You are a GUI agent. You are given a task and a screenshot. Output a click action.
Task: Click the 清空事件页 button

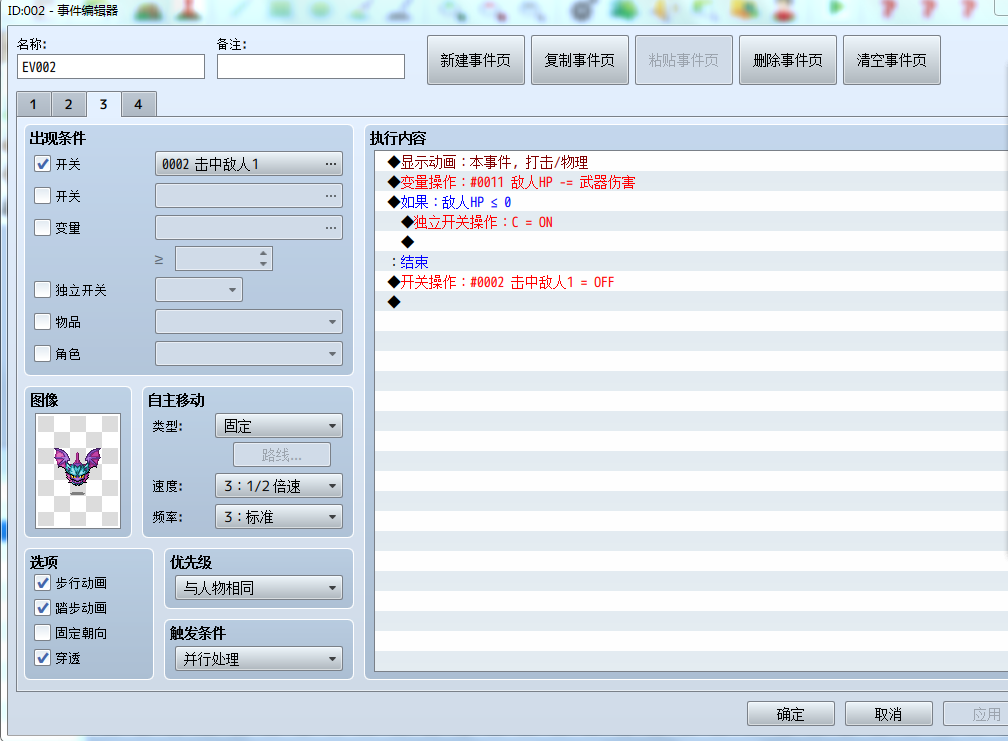[892, 60]
